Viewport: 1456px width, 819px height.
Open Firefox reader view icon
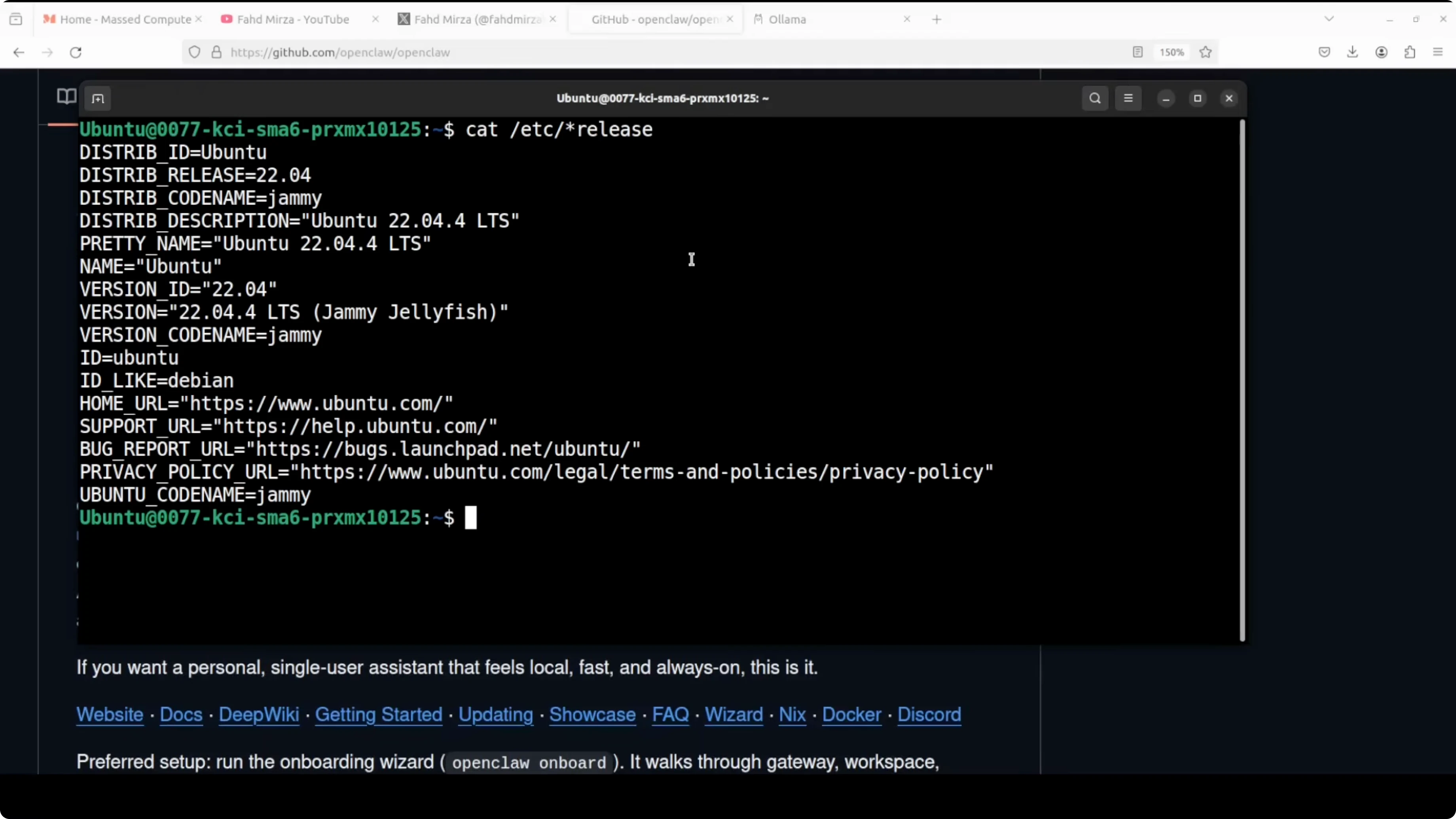click(x=1138, y=52)
